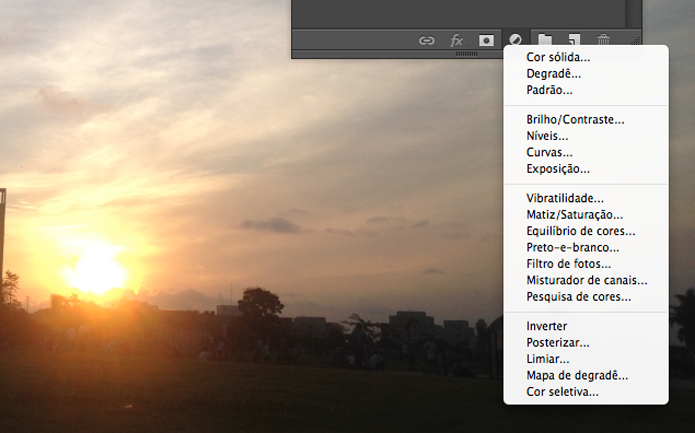The width and height of the screenshot is (695, 433).
Task: Open the layer style fx icon
Action: (457, 41)
